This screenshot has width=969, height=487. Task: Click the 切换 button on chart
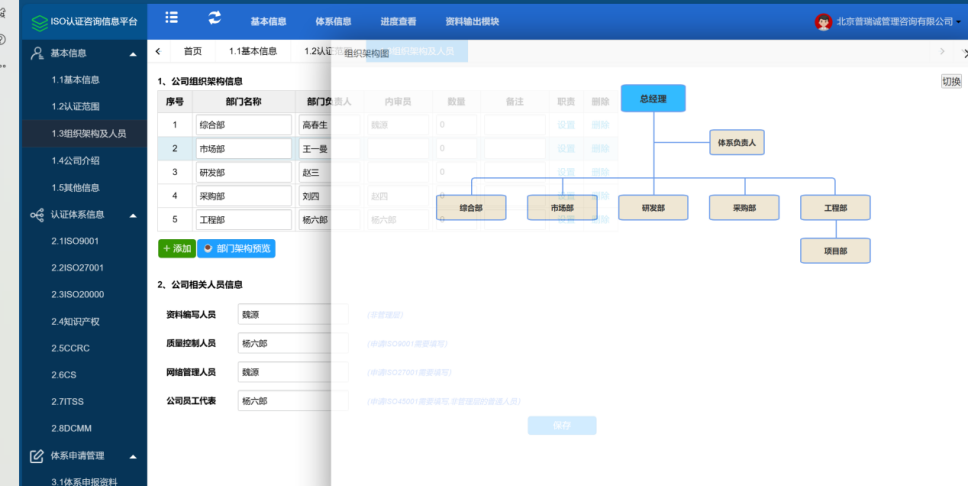[x=951, y=82]
